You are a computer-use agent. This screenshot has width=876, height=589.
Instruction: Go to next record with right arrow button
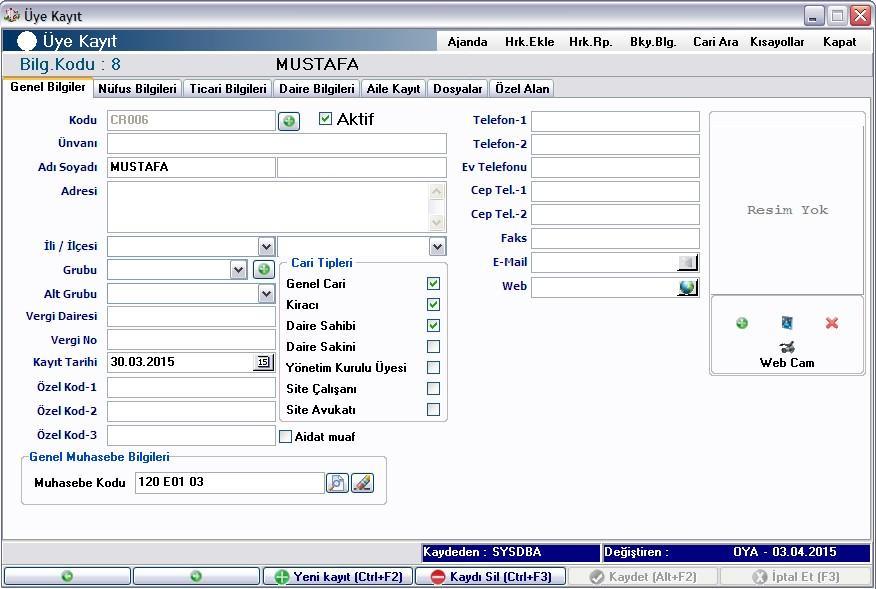pos(196,577)
